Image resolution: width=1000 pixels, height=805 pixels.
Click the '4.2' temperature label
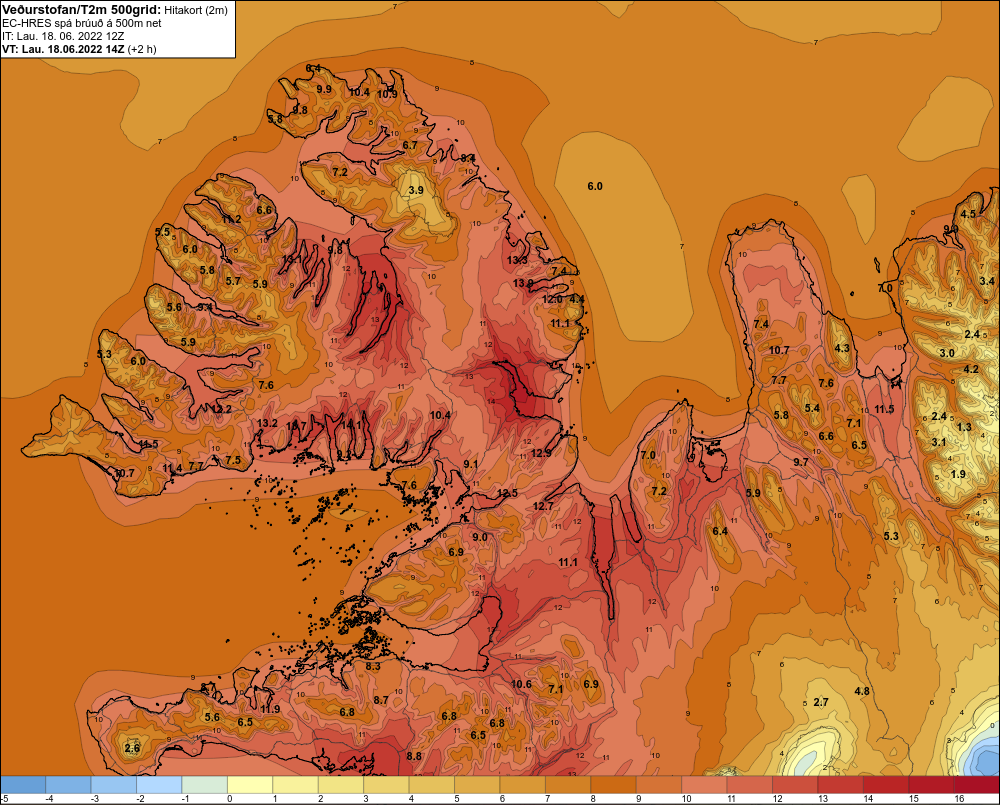point(971,369)
